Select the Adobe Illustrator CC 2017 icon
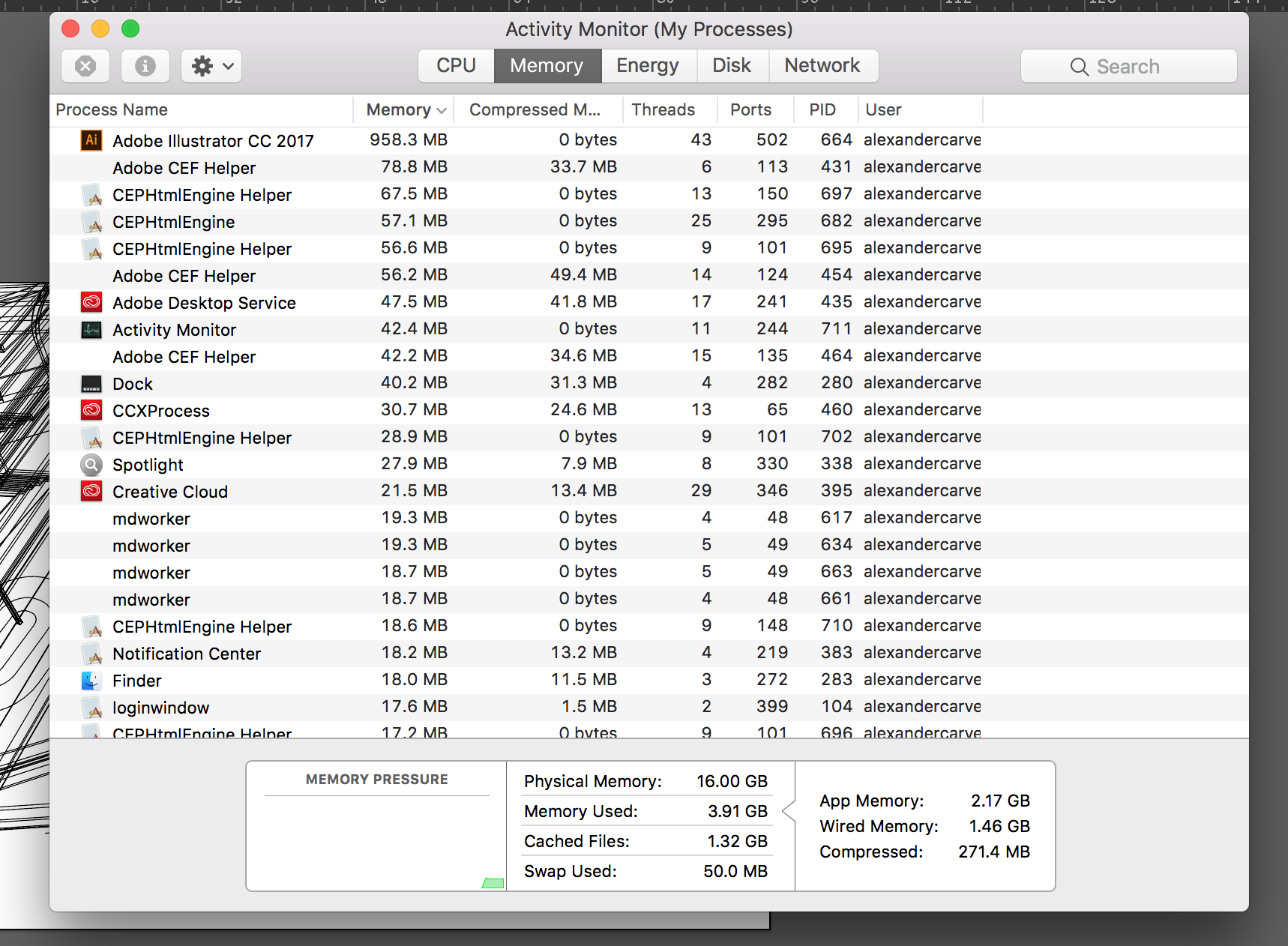 tap(91, 140)
